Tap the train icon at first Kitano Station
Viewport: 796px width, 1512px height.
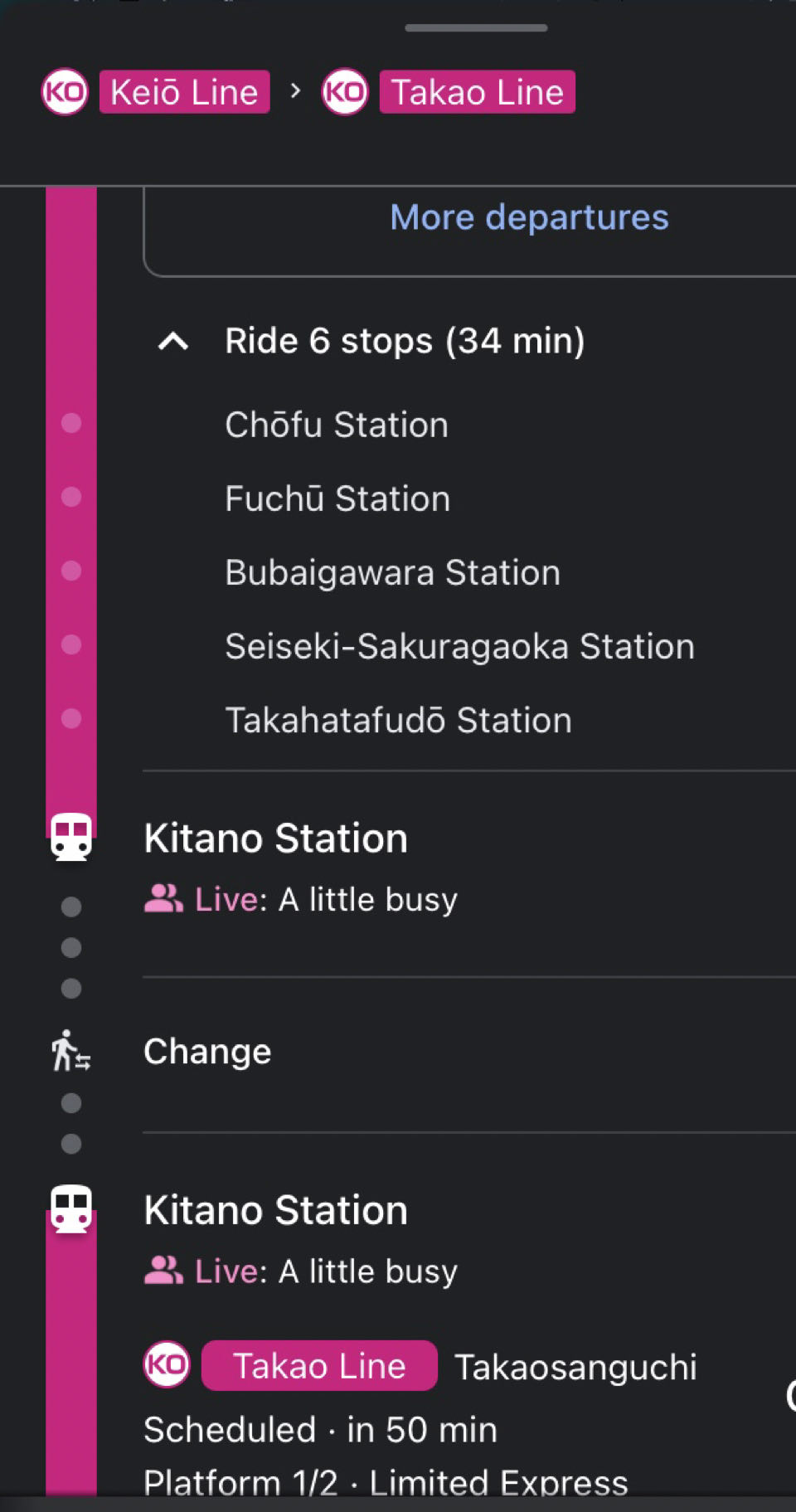[x=71, y=838]
